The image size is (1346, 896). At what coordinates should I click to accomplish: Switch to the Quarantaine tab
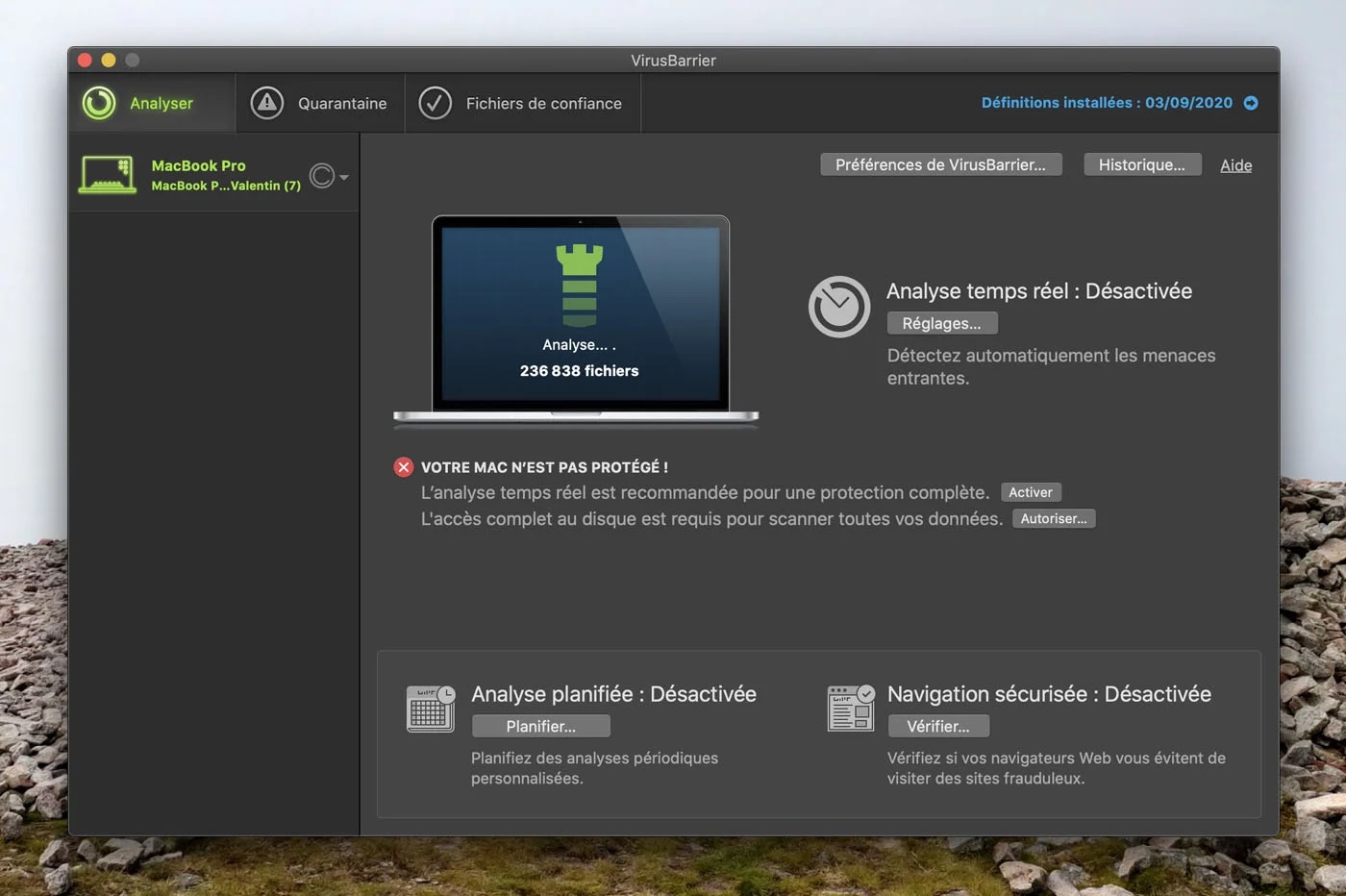click(320, 103)
